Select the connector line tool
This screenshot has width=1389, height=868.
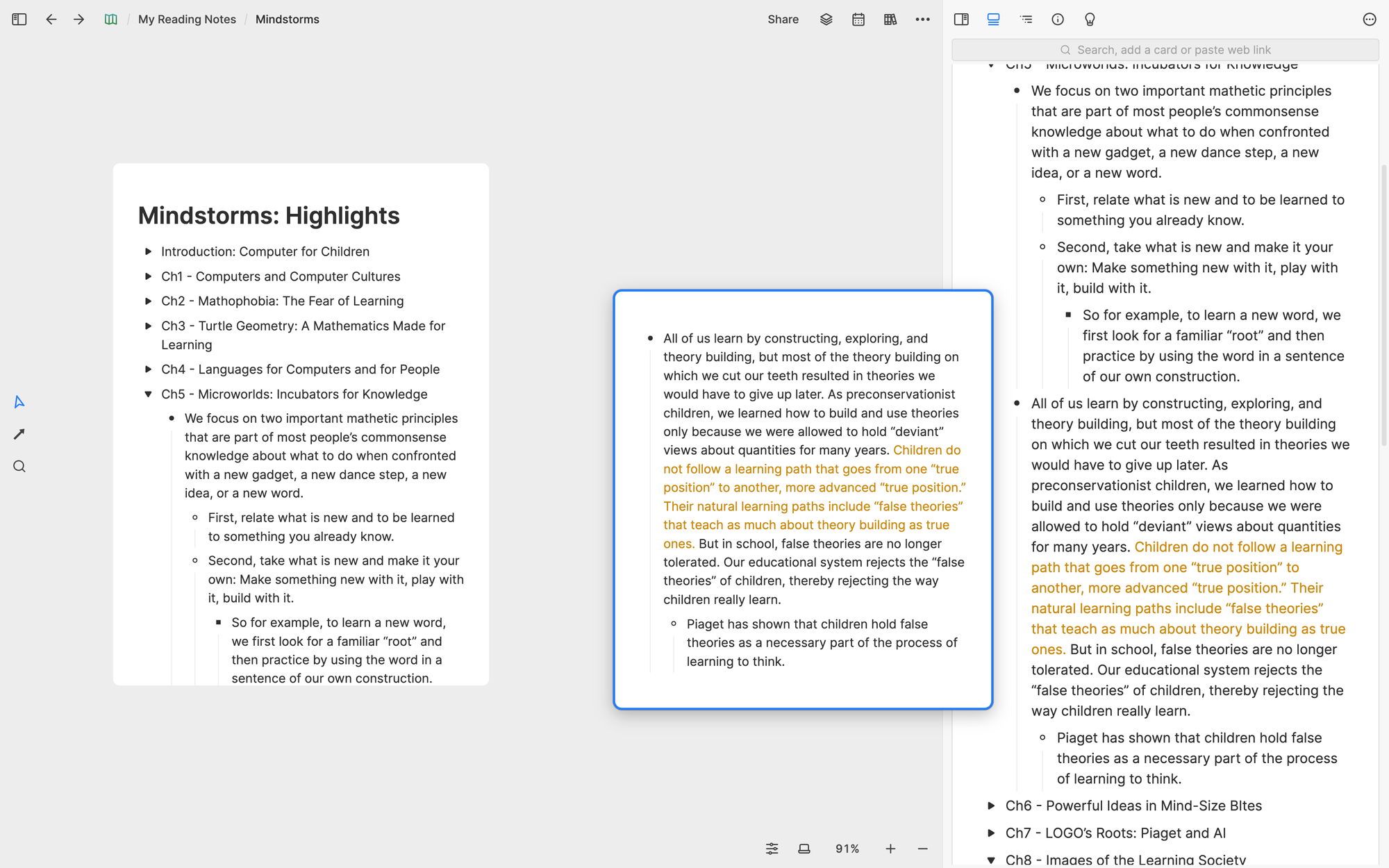pos(19,434)
